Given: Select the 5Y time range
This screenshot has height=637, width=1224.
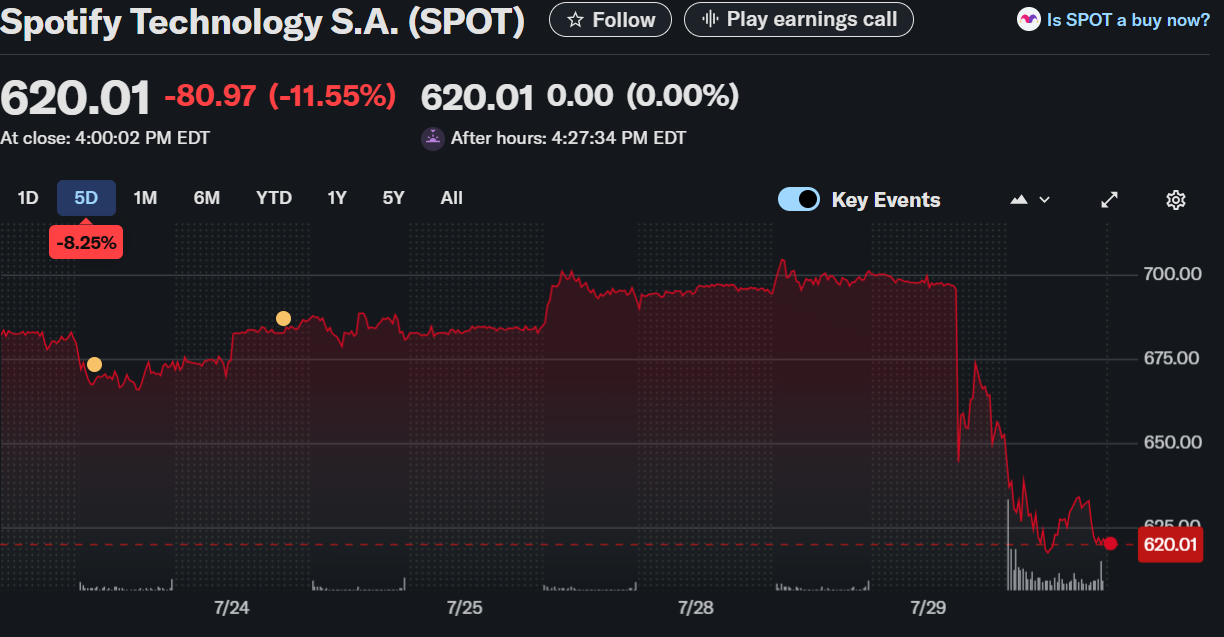Looking at the screenshot, I should [394, 198].
